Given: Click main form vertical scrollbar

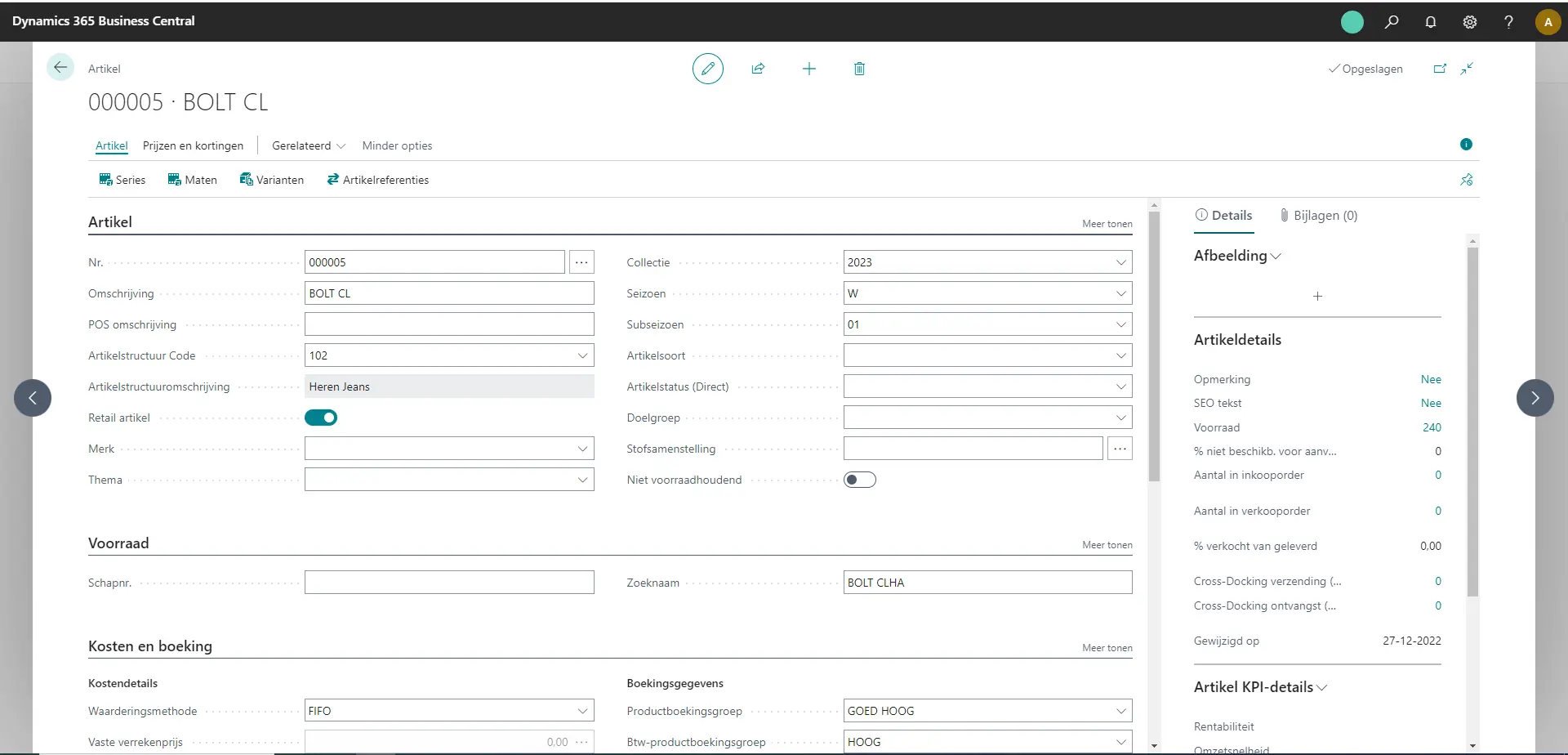Looking at the screenshot, I should pos(1154,347).
